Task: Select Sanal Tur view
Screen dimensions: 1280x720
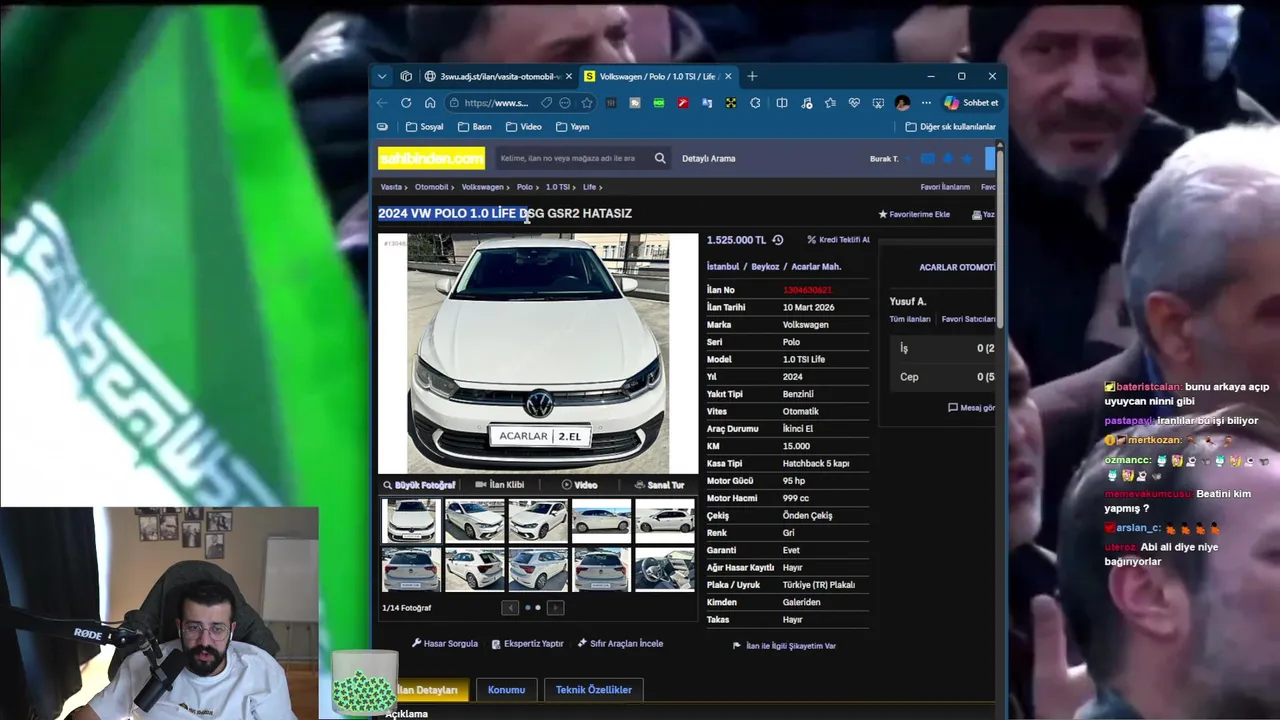Action: [659, 485]
